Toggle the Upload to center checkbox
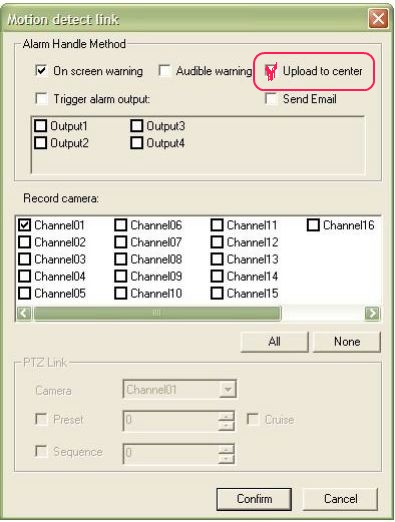 click(x=271, y=71)
